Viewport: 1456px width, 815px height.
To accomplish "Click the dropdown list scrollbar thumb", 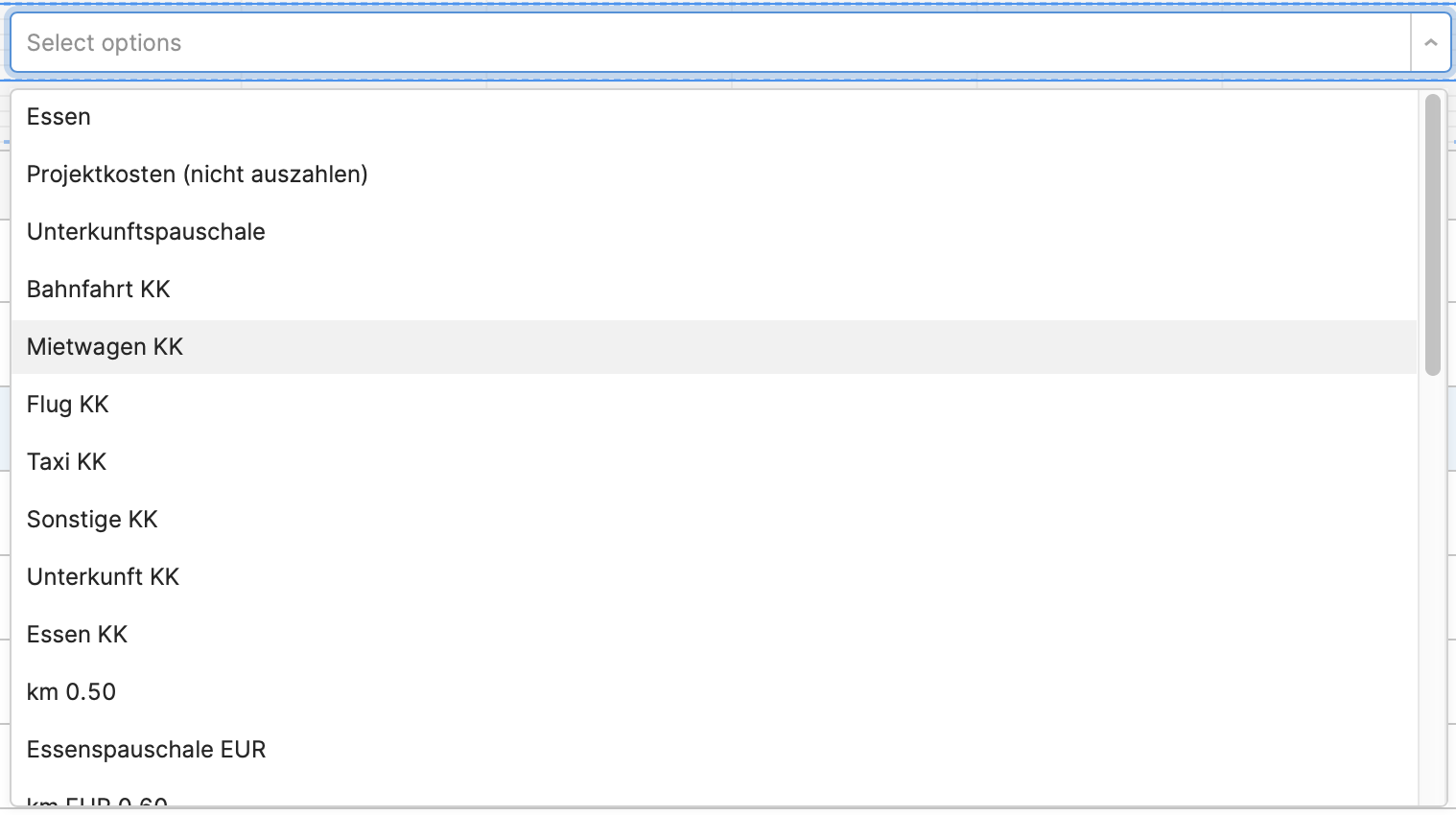I will click(x=1433, y=234).
